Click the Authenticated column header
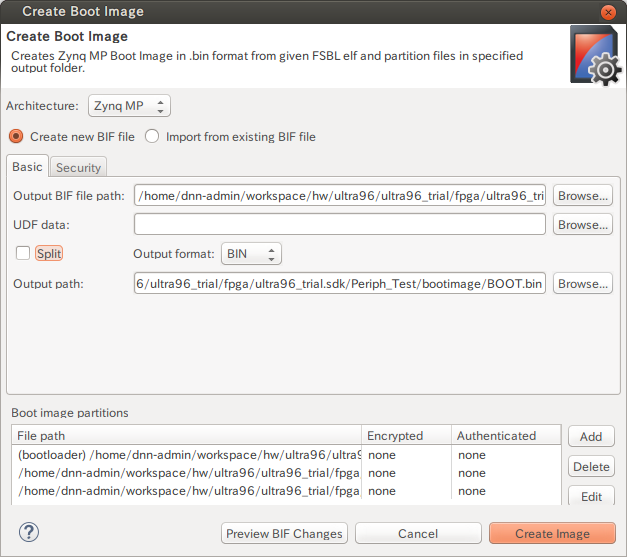This screenshot has width=627, height=557. pyautogui.click(x=506, y=435)
